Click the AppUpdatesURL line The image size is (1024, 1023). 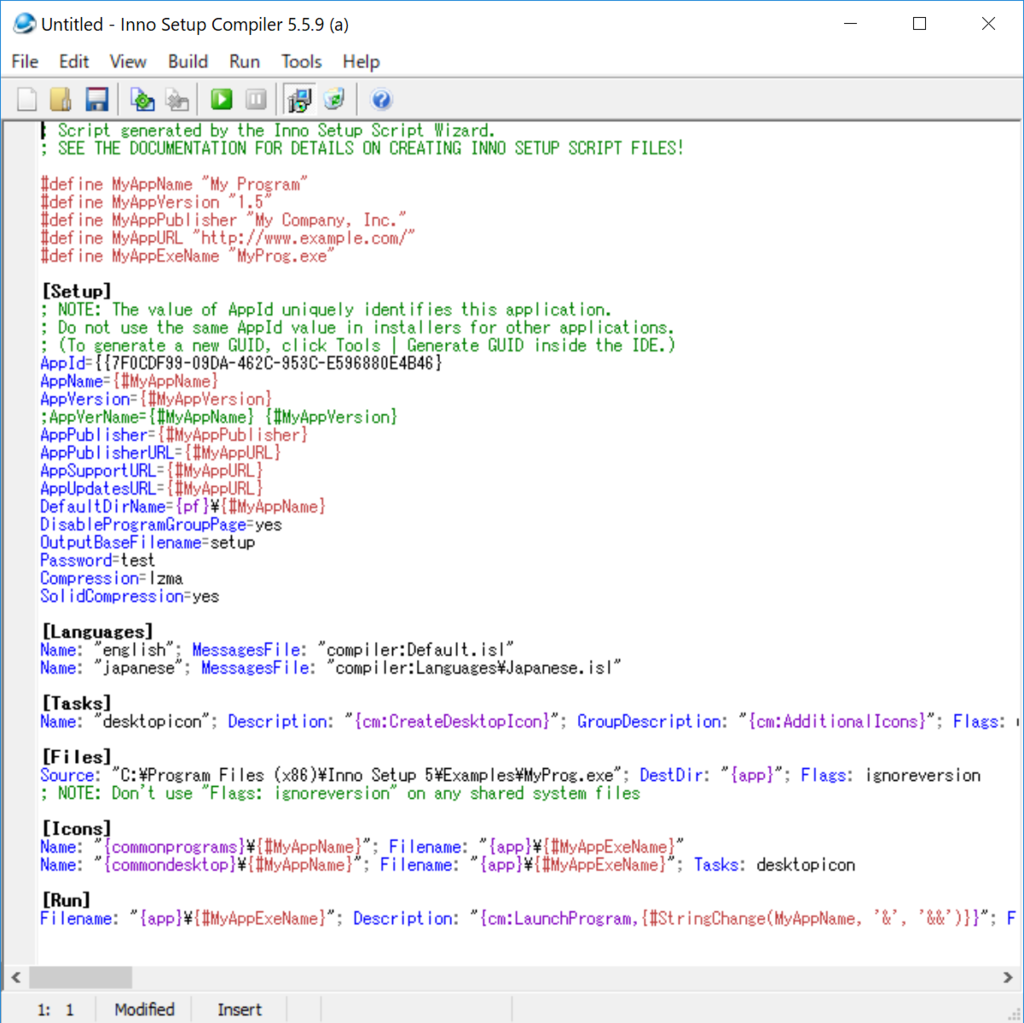coord(152,489)
